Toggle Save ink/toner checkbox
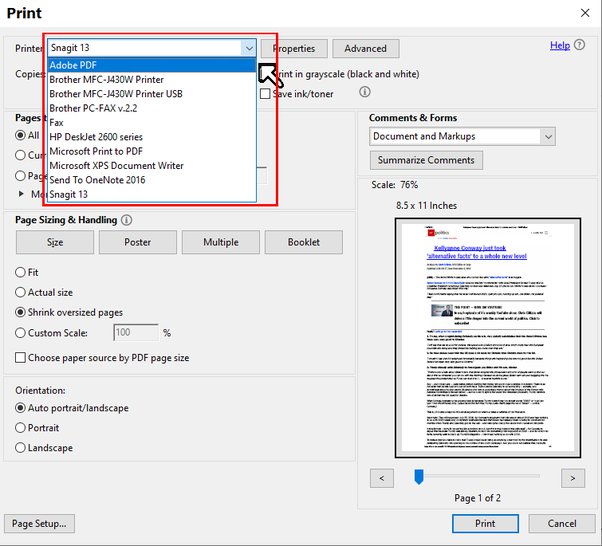The width and height of the screenshot is (602, 546). pos(265,94)
